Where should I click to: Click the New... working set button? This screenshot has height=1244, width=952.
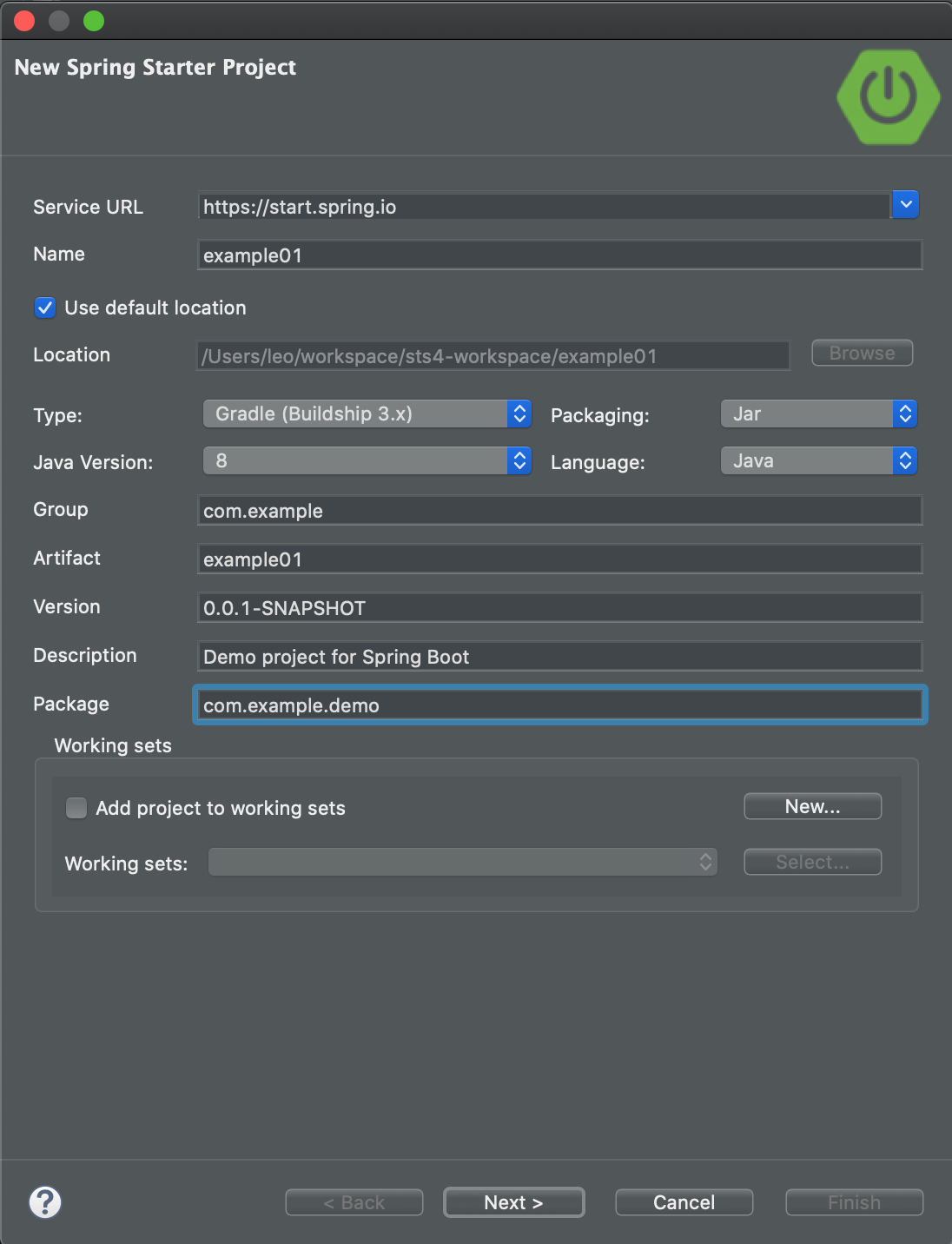tap(813, 806)
